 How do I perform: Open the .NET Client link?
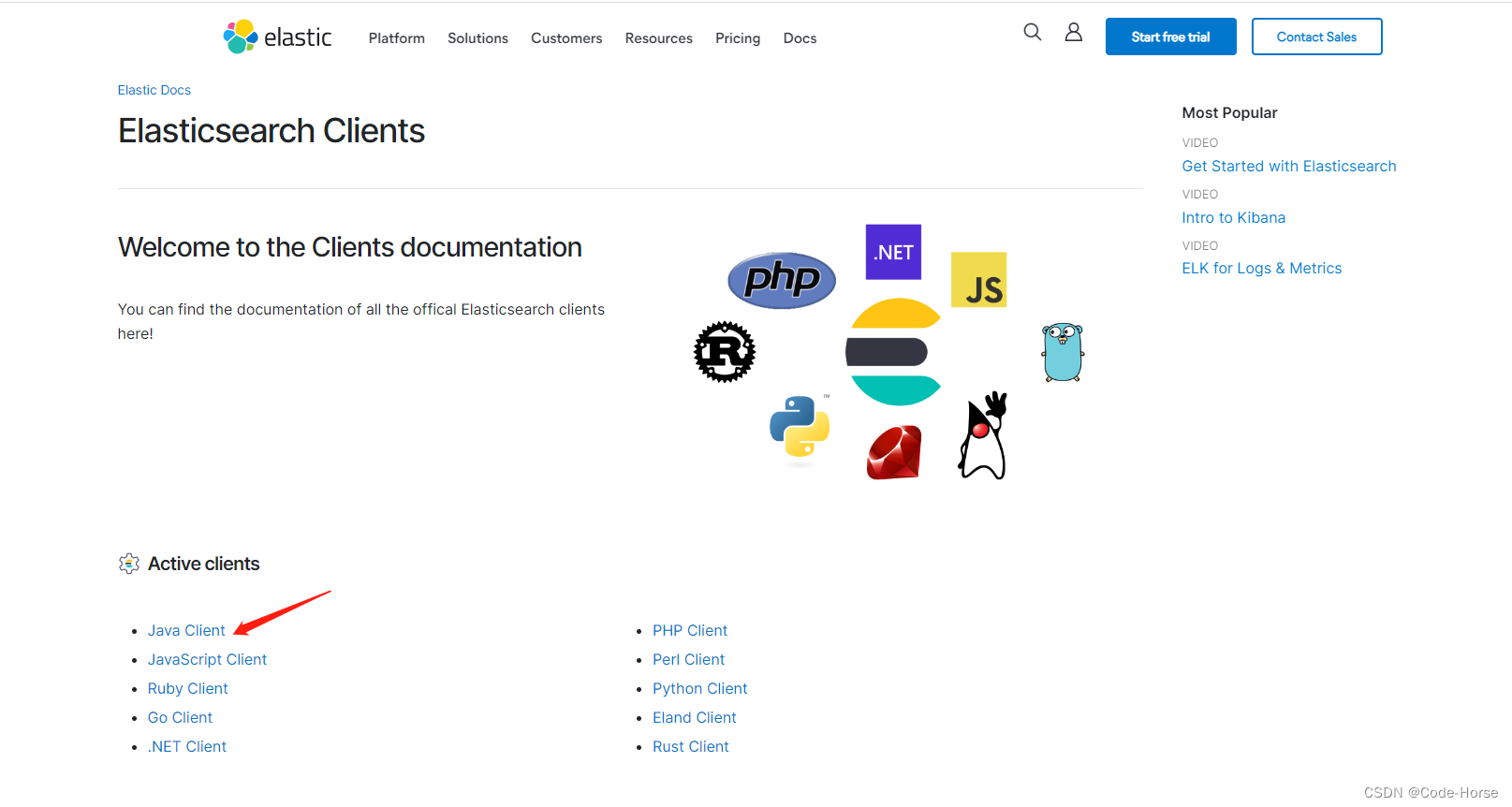point(187,746)
